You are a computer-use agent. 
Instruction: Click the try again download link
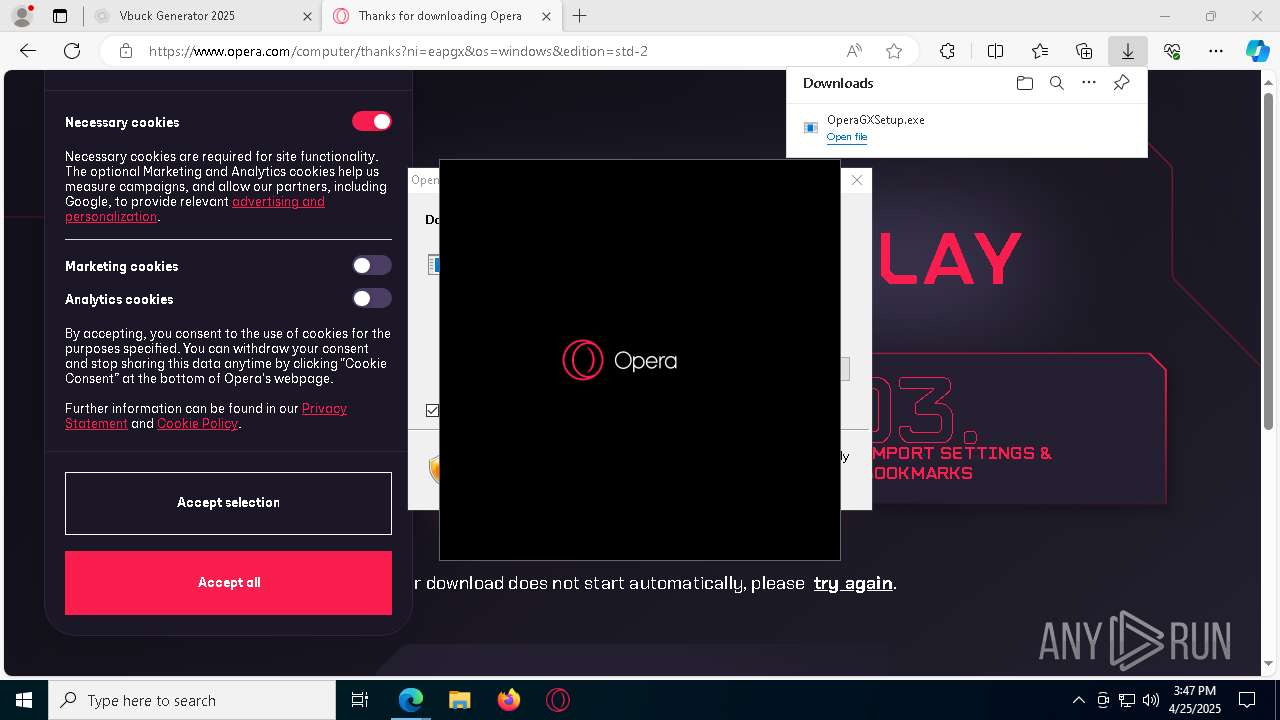click(853, 583)
